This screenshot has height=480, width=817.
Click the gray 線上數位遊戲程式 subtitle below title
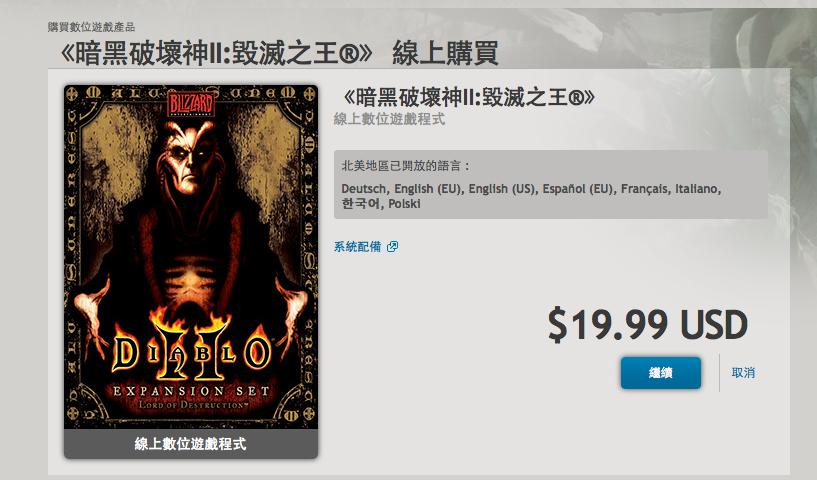(389, 119)
